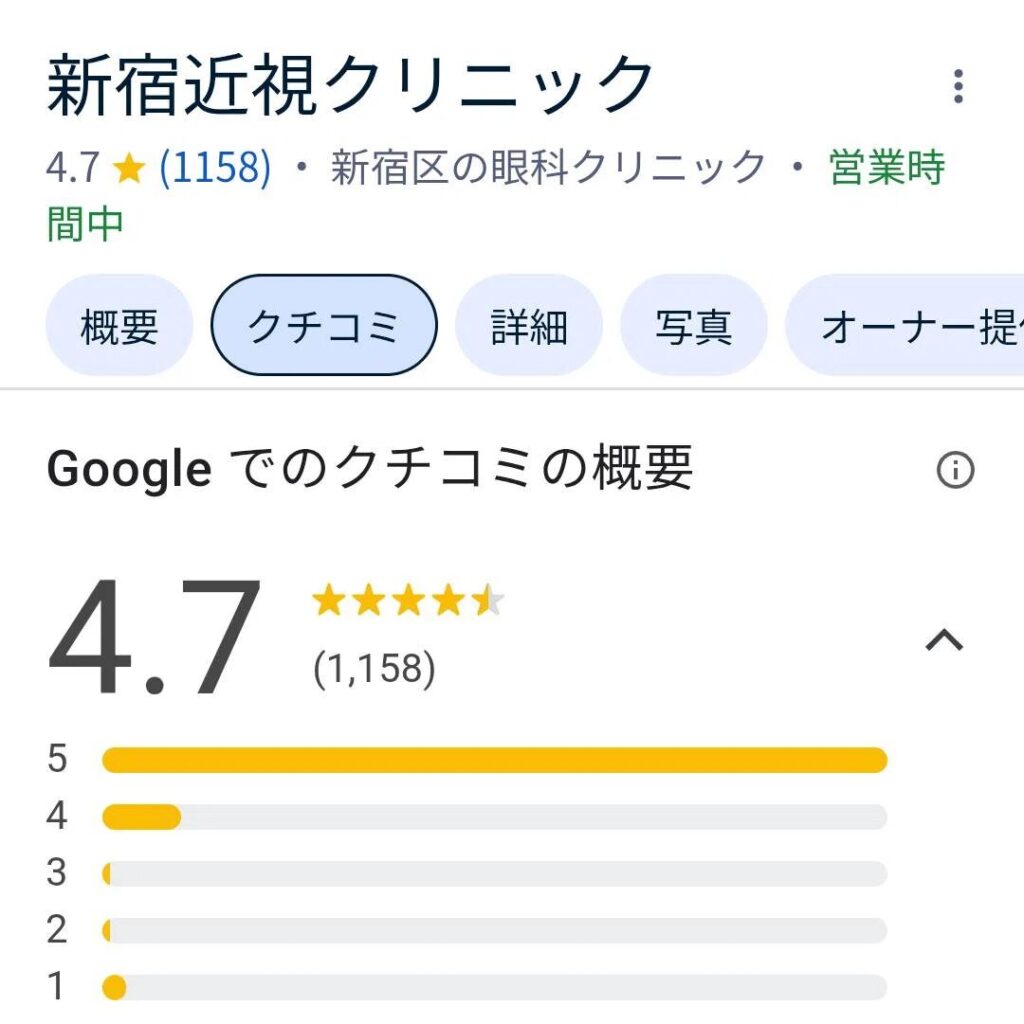Click the info icon beside Google review summary
The width and height of the screenshot is (1024, 1024).
coord(955,470)
